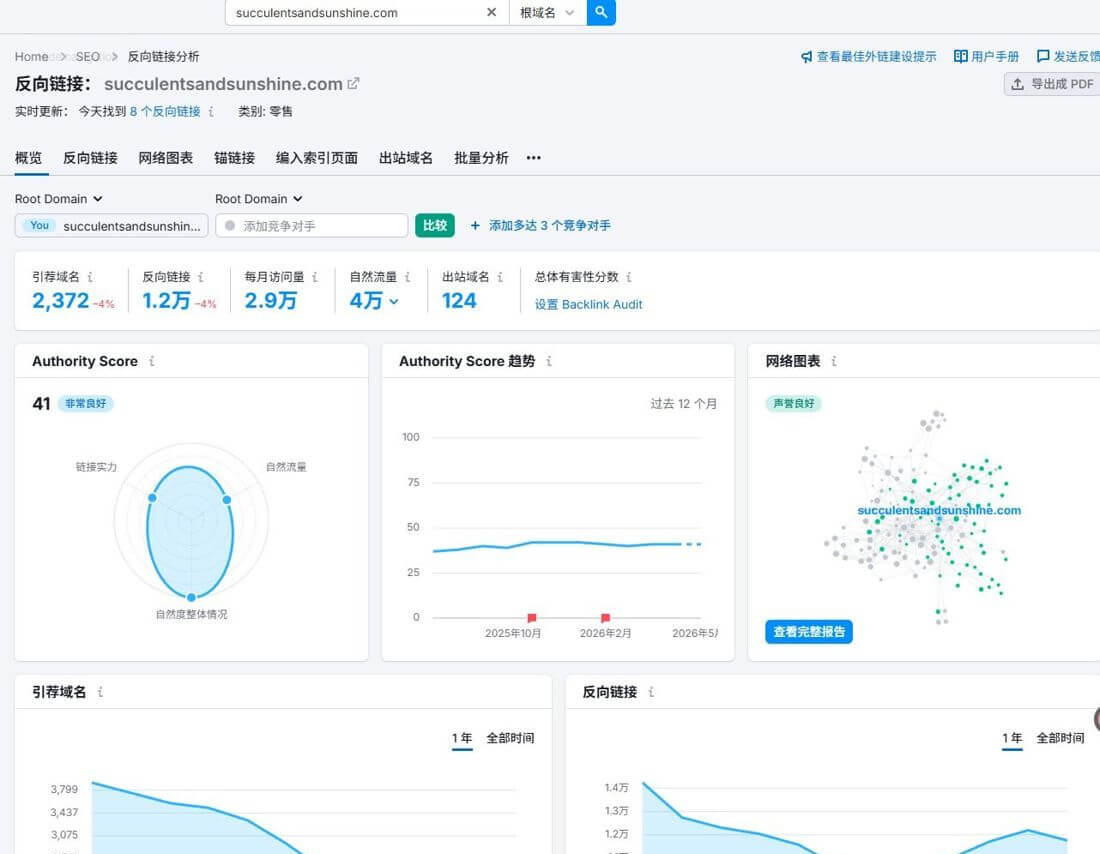Open the three-dots more tabs menu
The width and height of the screenshot is (1100, 854).
point(534,158)
